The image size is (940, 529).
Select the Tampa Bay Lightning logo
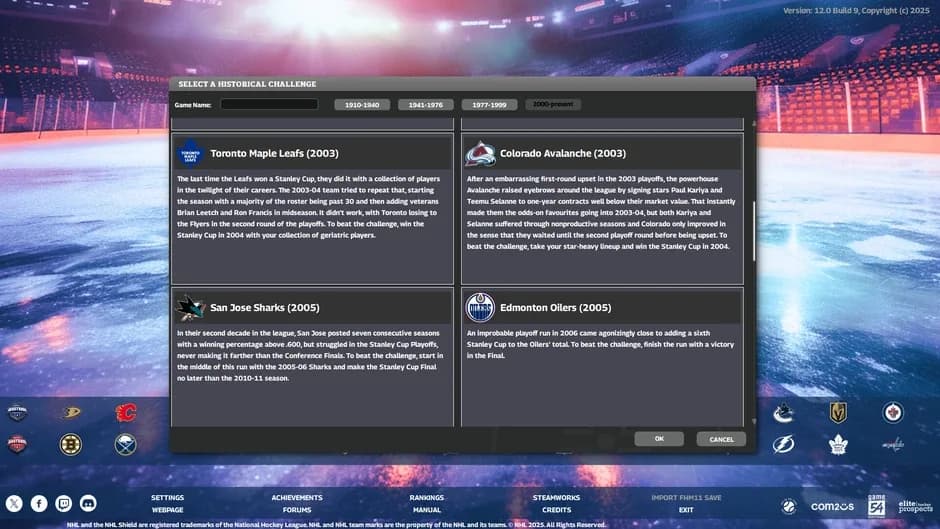(783, 444)
